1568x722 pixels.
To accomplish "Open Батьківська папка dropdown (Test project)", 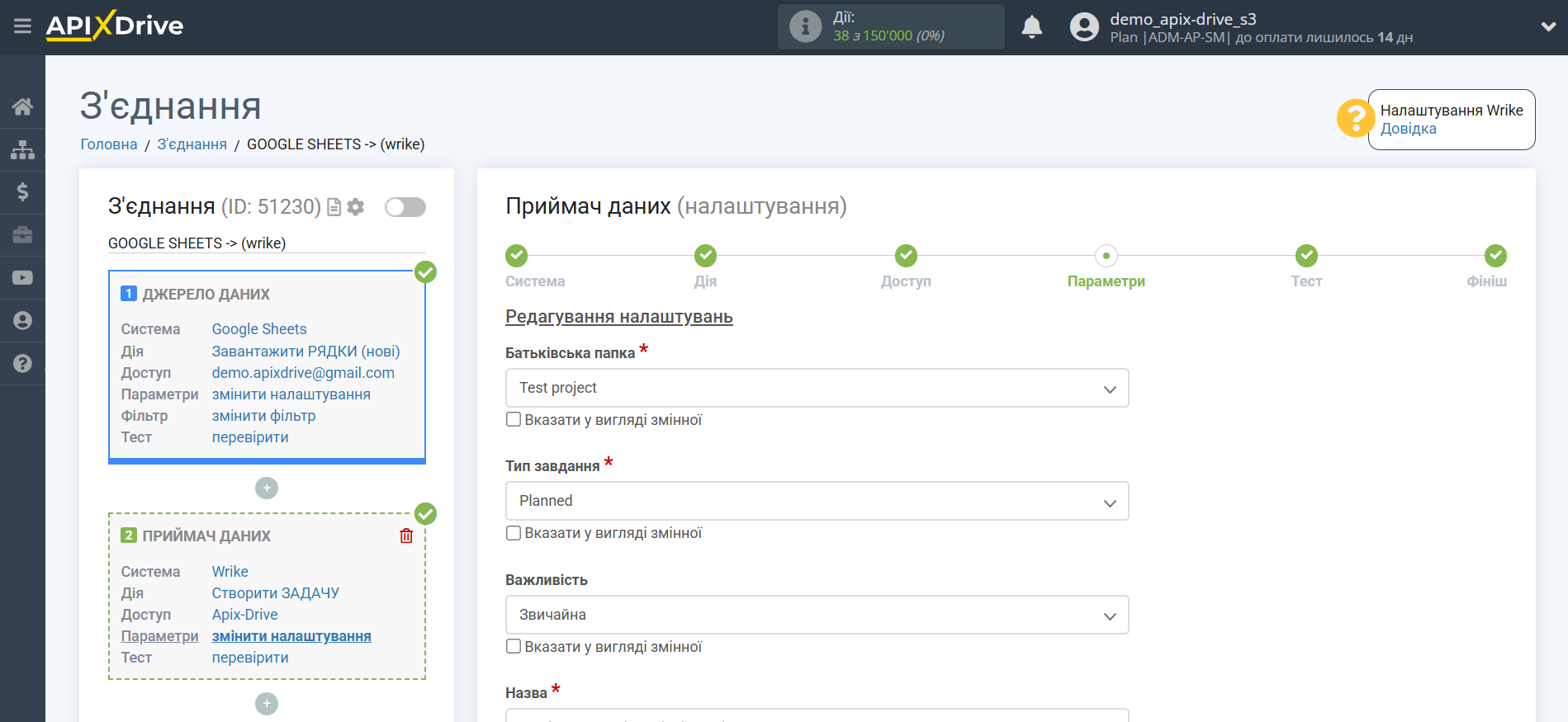I will 817,388.
